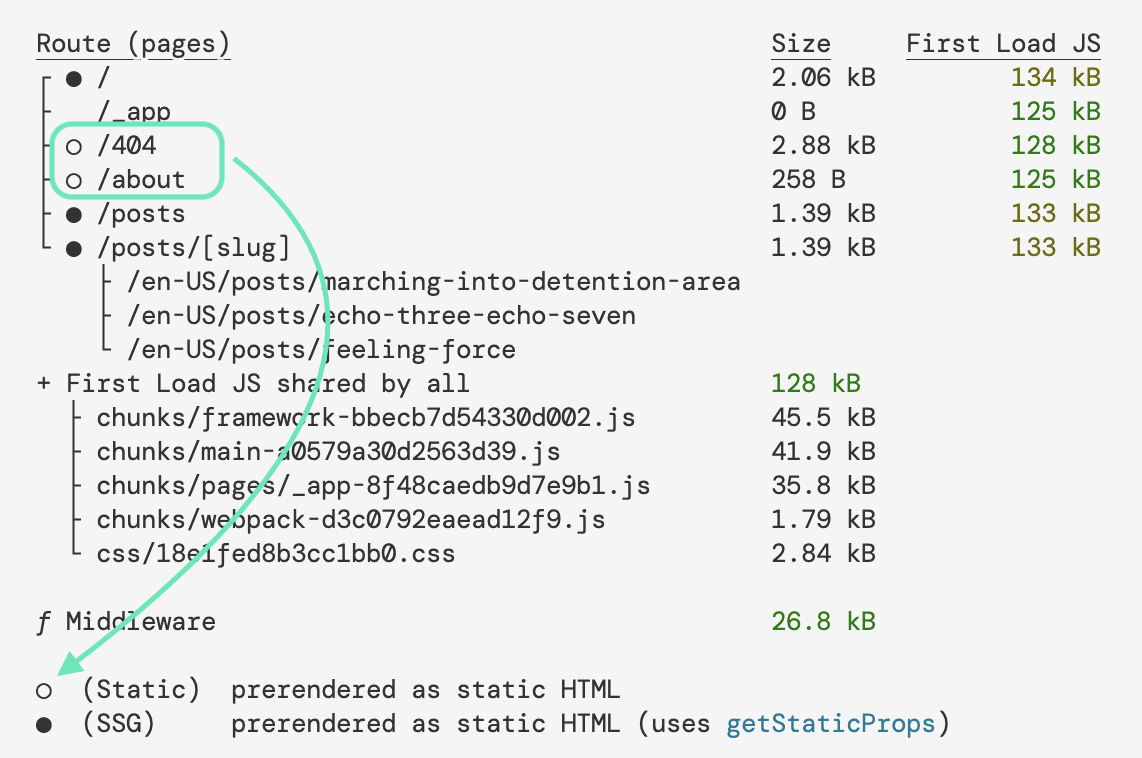
Task: Click the css/18e1fed8b3cc1bb0.css file entry
Action: pos(275,553)
